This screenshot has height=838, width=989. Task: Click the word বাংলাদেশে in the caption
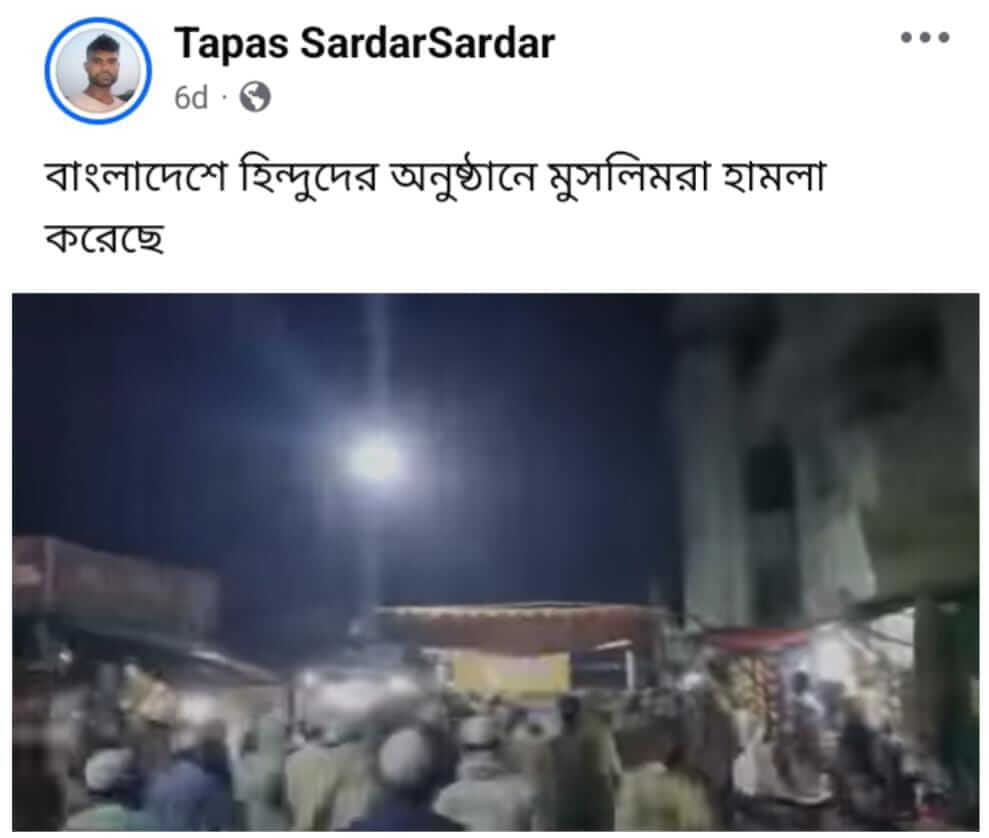135,175
